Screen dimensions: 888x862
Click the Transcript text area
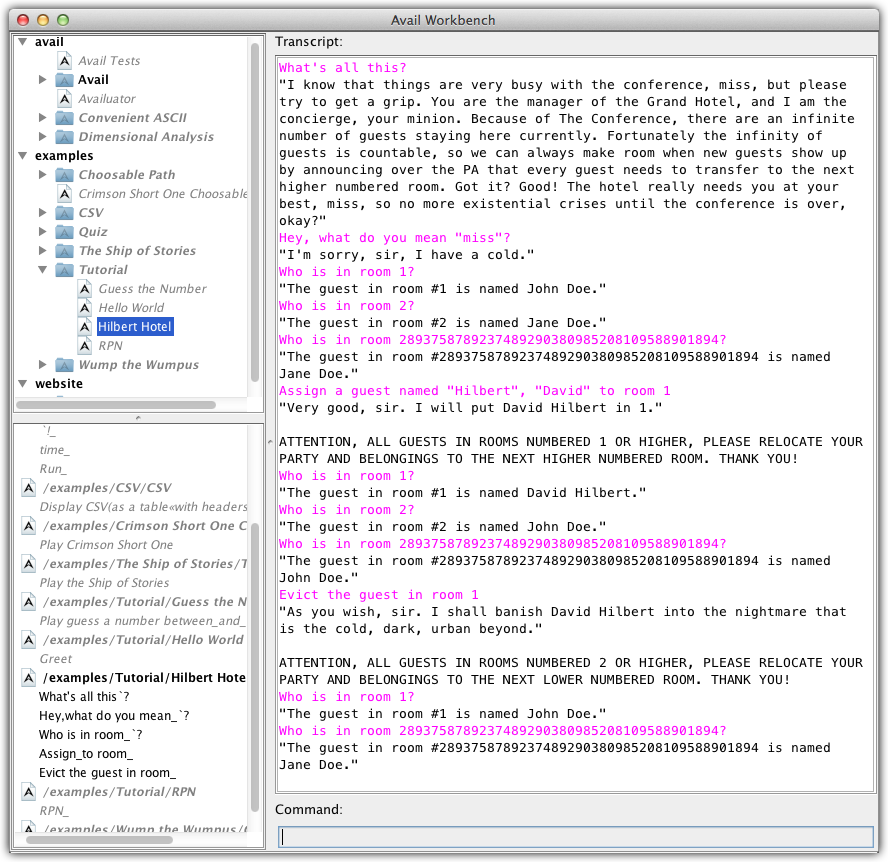[x=575, y=424]
